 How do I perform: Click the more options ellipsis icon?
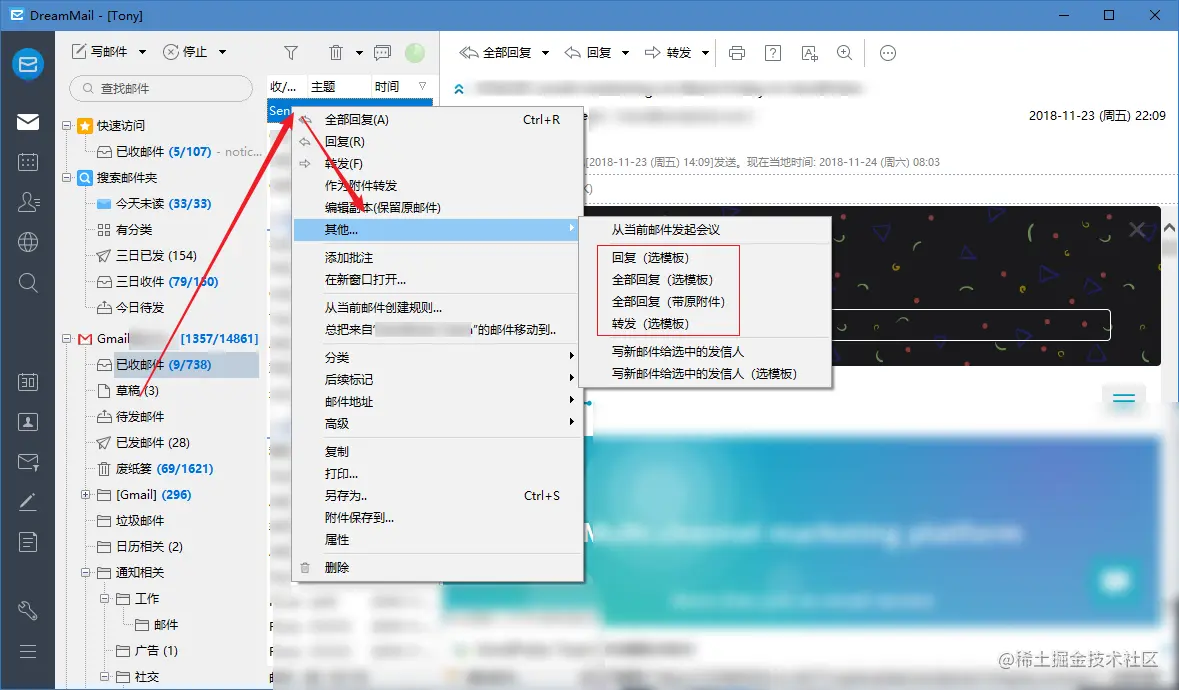coord(888,53)
